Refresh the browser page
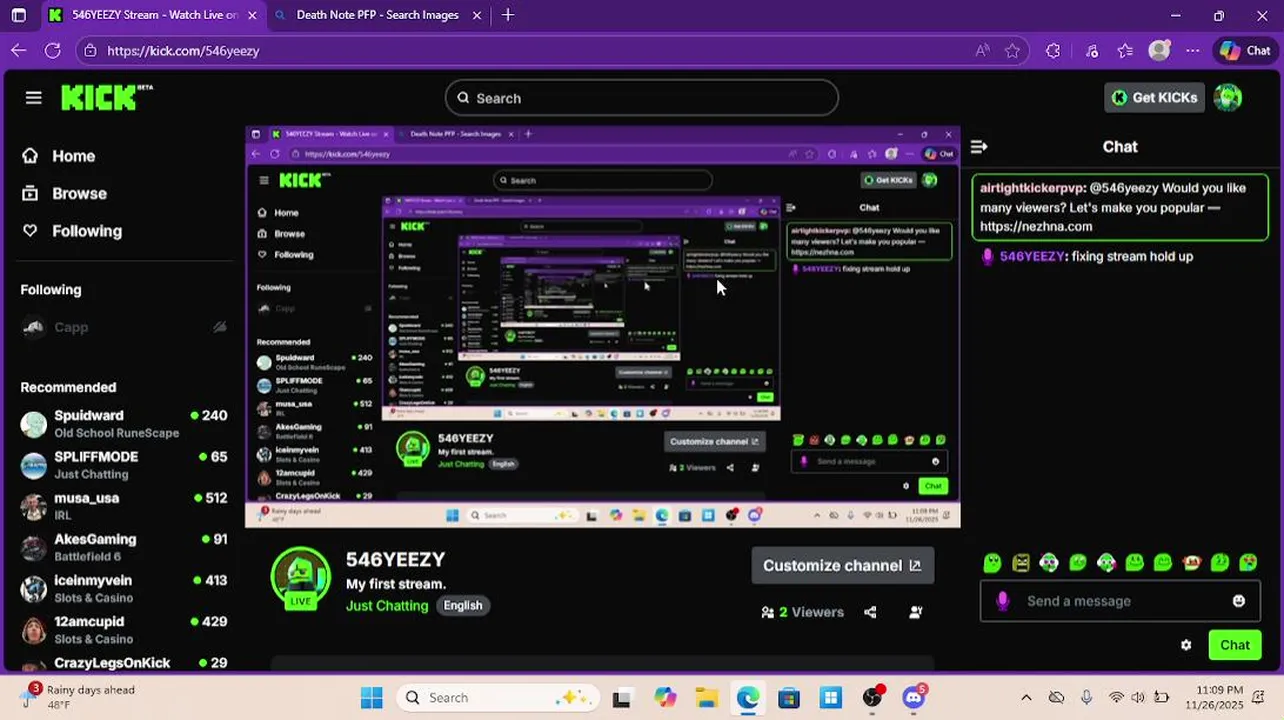Screen dimensions: 1284x720 (53, 50)
